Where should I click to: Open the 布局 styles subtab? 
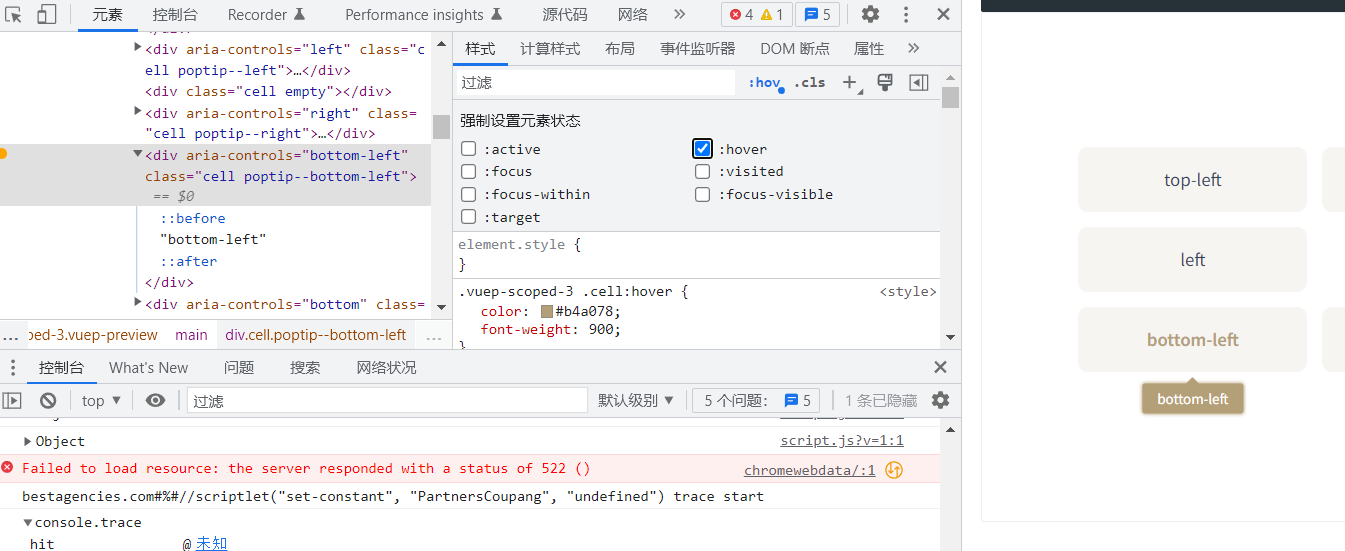620,49
